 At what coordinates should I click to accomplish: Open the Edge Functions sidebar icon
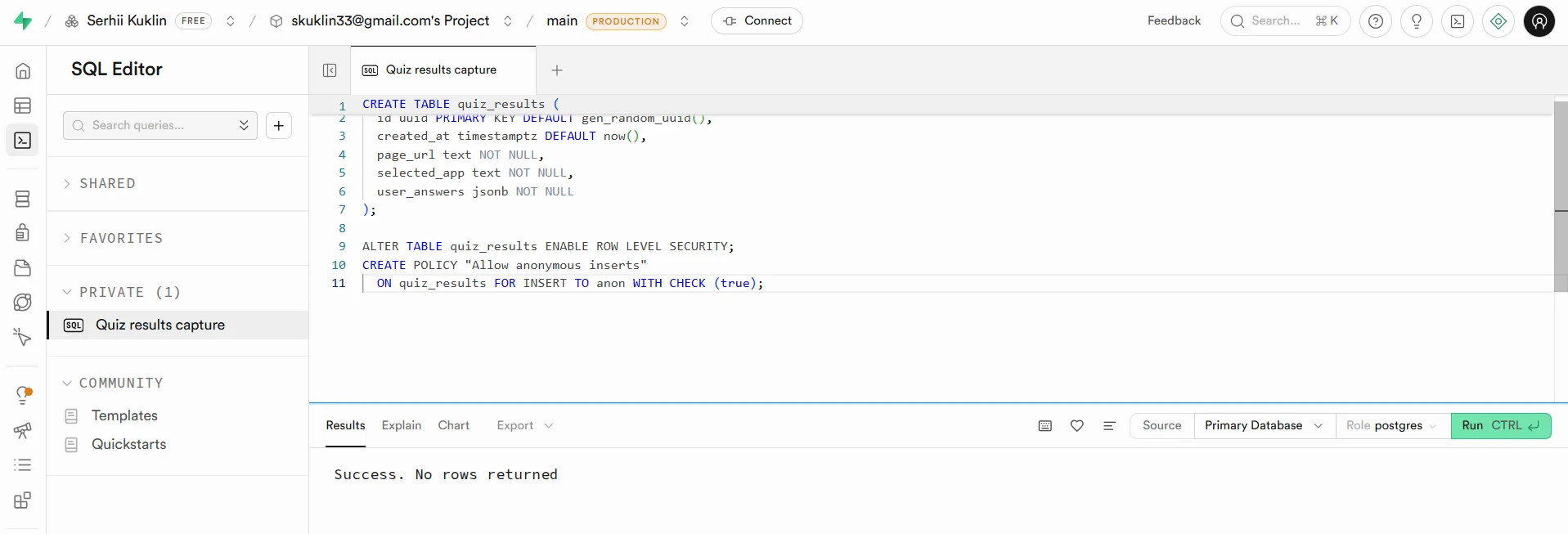pos(23,302)
